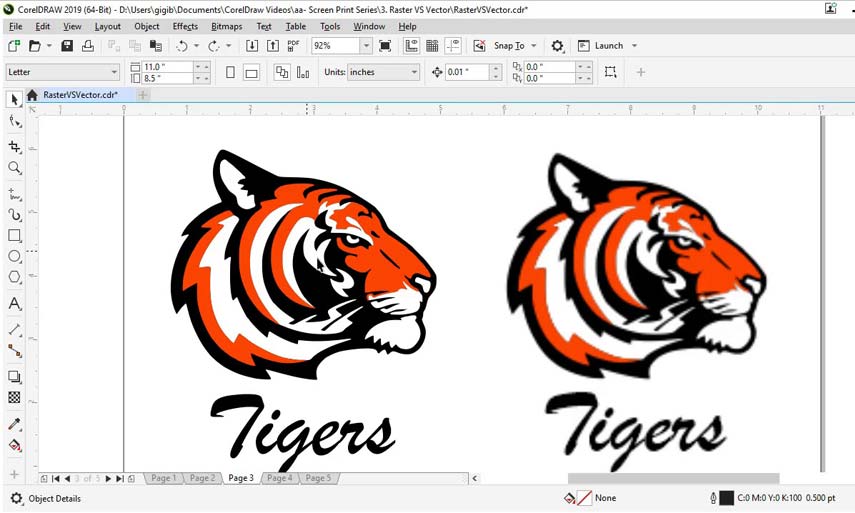Choose the Rectangle tool
855x513 pixels.
pyautogui.click(x=14, y=236)
